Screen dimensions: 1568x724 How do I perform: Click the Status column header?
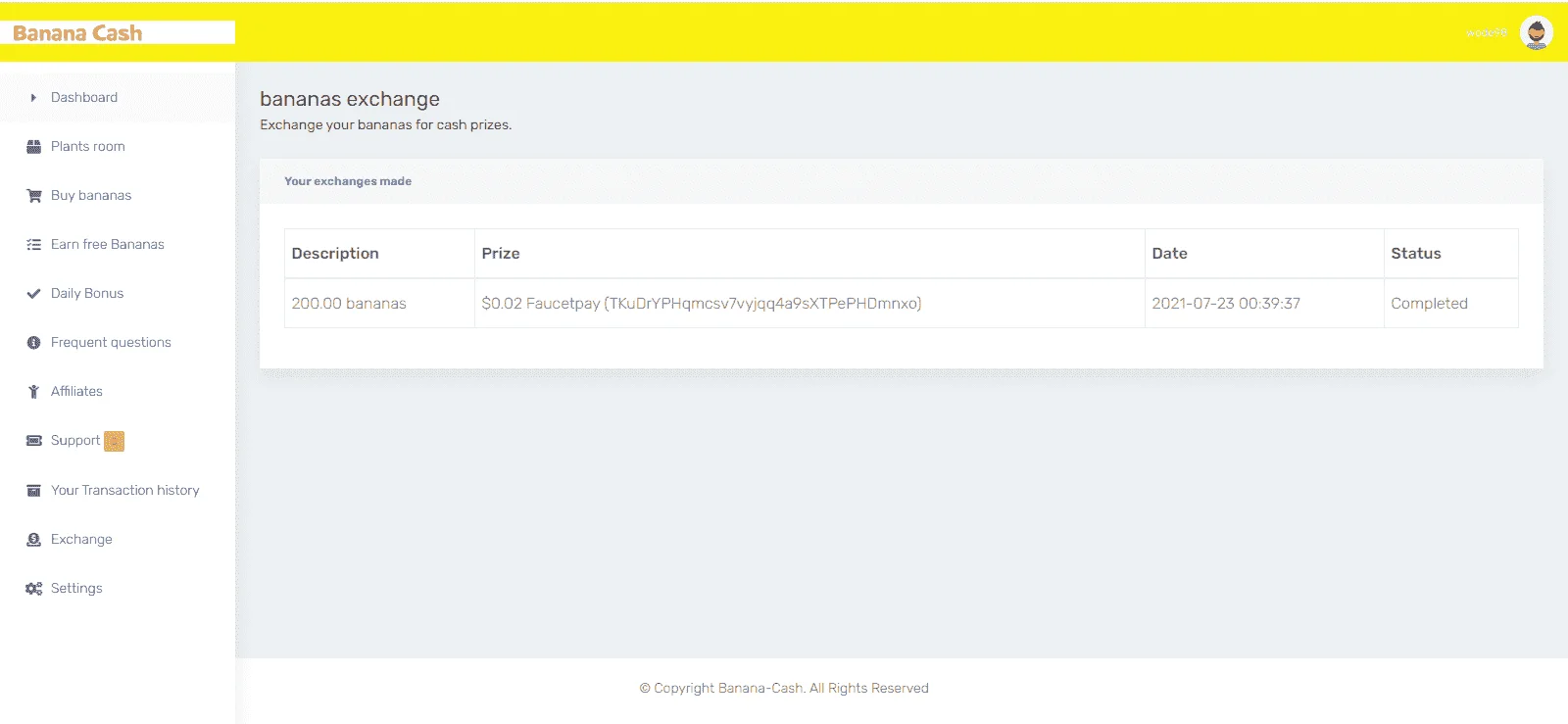(x=1451, y=254)
